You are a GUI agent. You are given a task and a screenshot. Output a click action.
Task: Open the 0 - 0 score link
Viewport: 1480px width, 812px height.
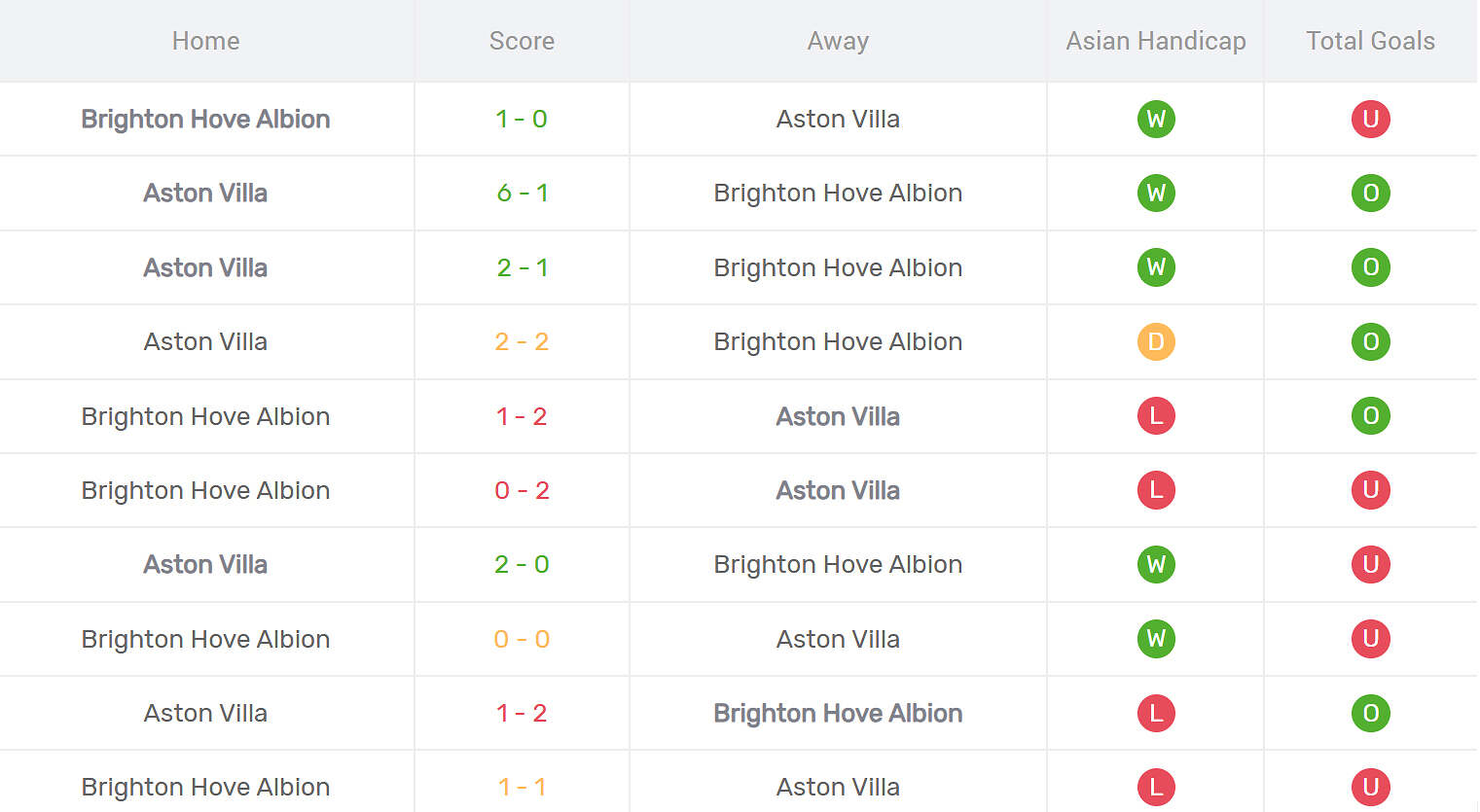coord(522,639)
